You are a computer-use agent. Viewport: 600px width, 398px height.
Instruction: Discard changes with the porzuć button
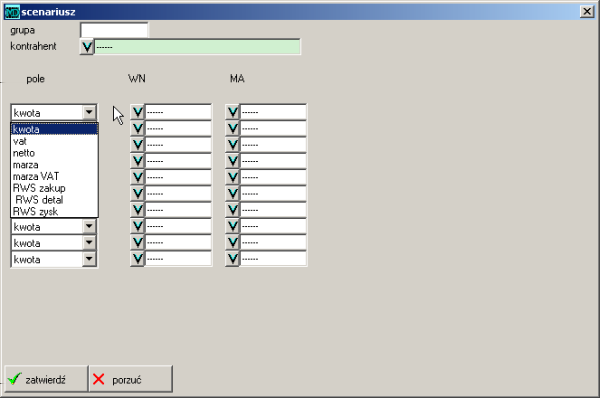[131, 379]
